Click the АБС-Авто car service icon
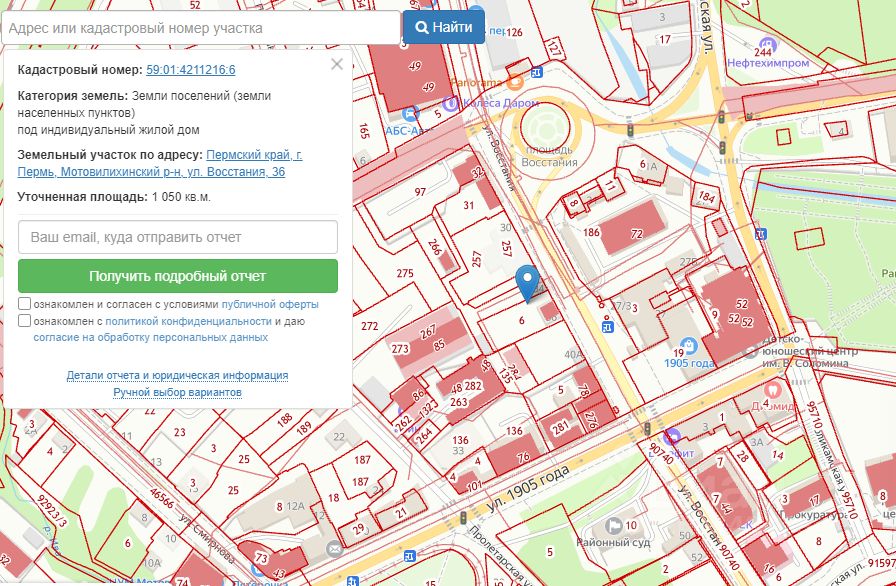This screenshot has width=896, height=586. pos(410,131)
